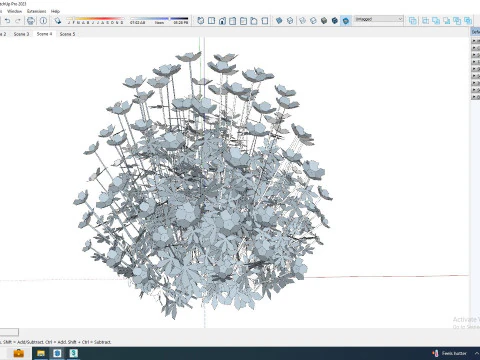Open Model Info from the toolbar

click(x=43, y=21)
